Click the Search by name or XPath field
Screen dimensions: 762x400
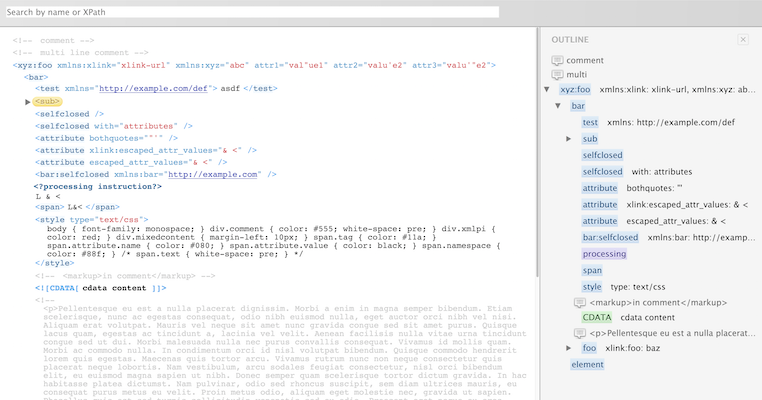252,12
